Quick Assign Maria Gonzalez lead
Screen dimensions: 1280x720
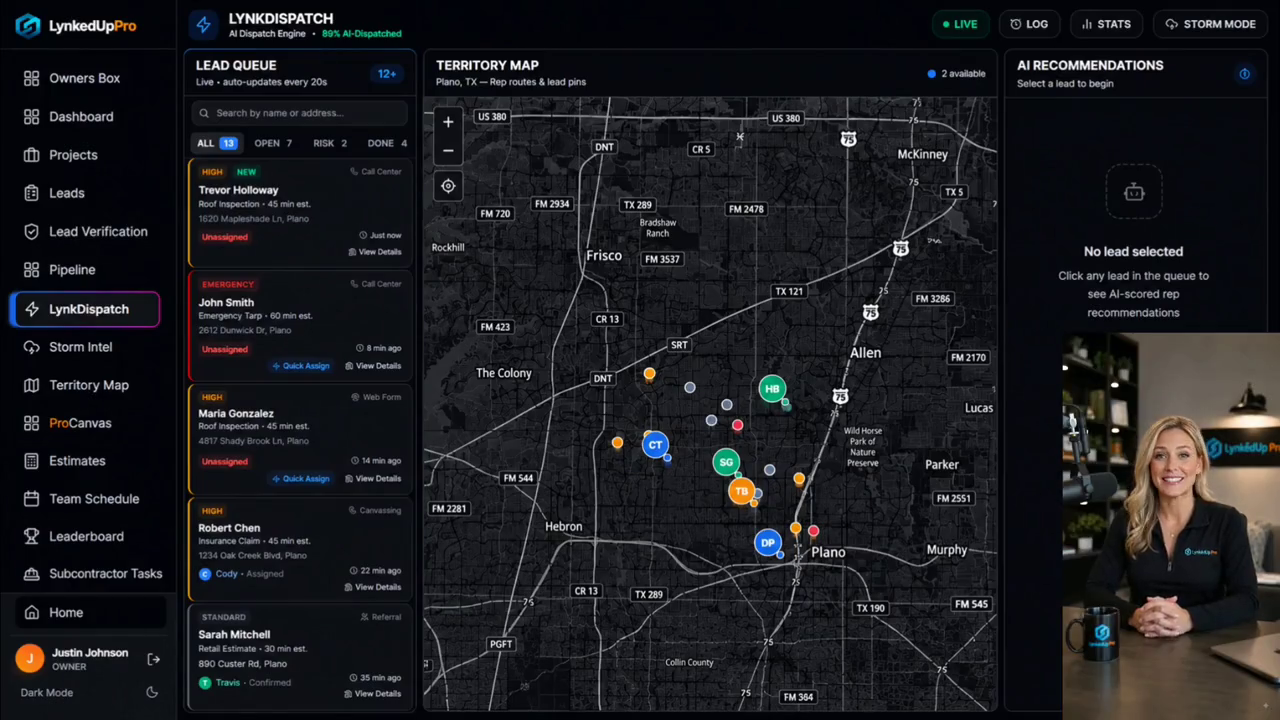[300, 479]
